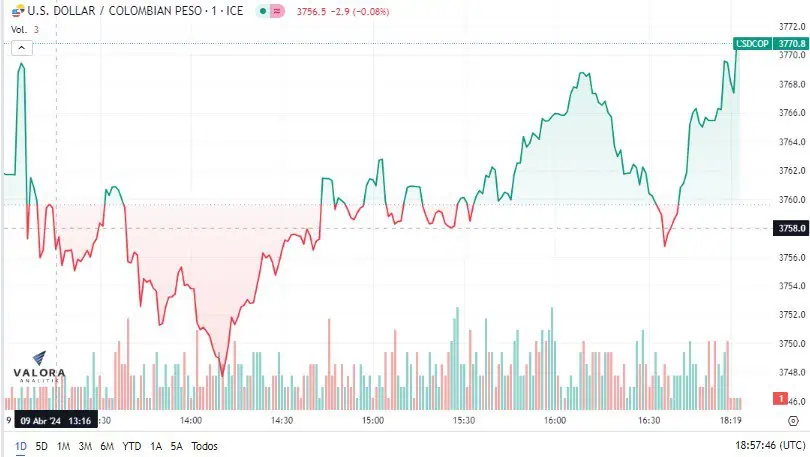Click the green market status dot

tap(263, 11)
